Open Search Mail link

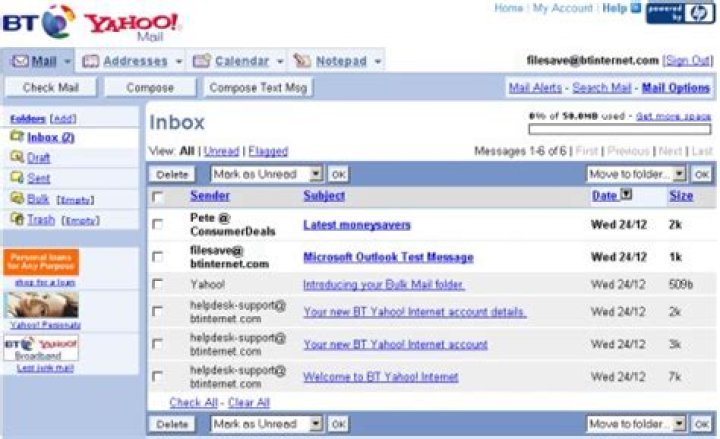[x=602, y=88]
